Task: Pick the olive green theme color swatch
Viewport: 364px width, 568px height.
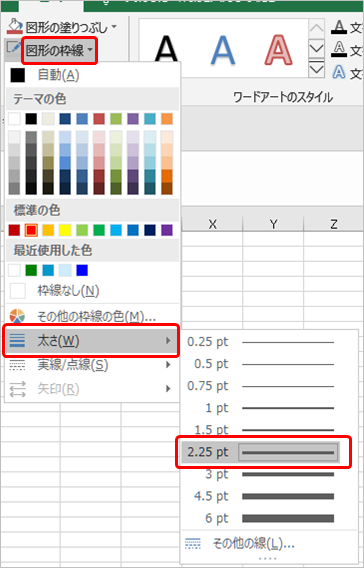Action: [116, 119]
